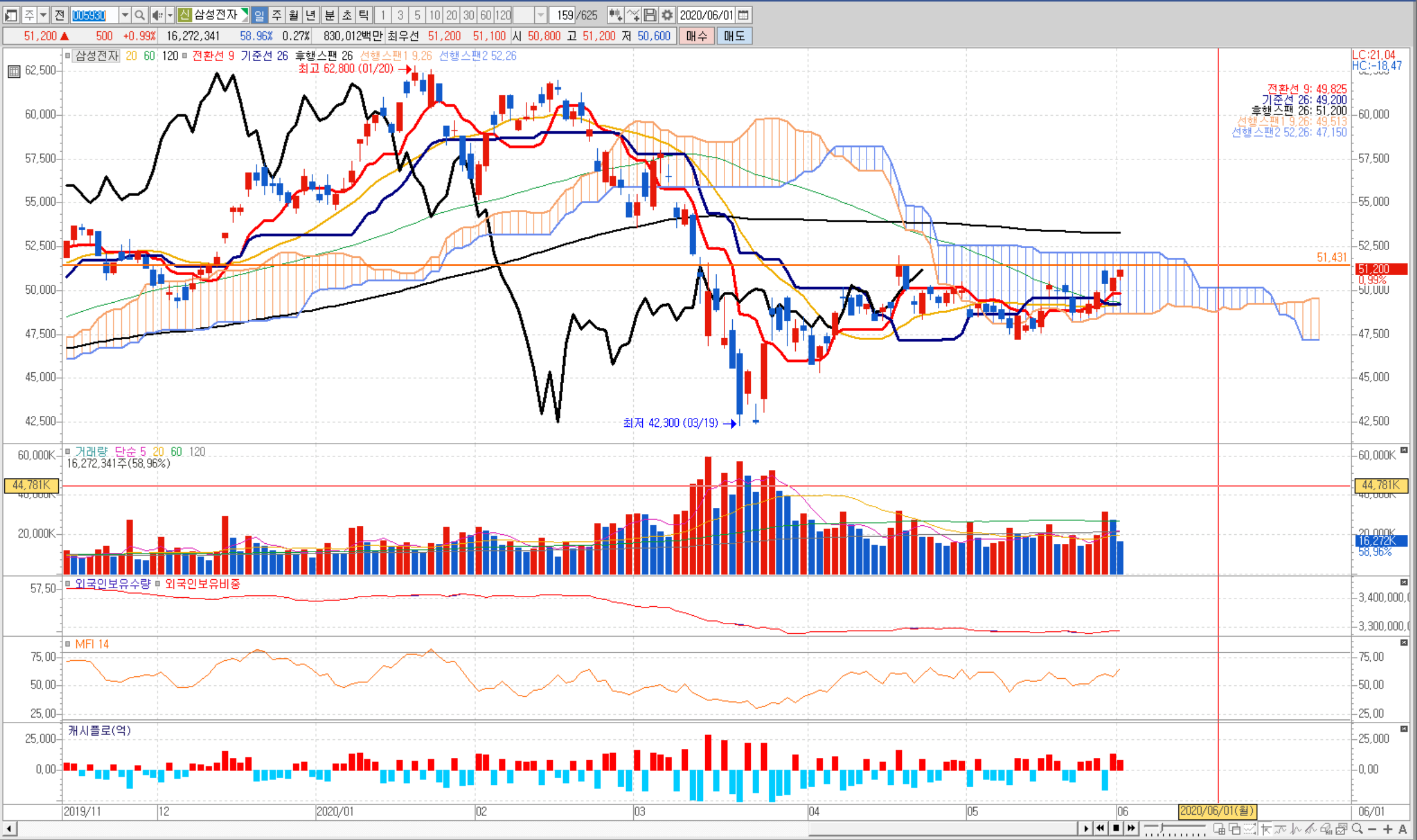
Task: Click the save chart floppy disk icon
Action: point(650,15)
